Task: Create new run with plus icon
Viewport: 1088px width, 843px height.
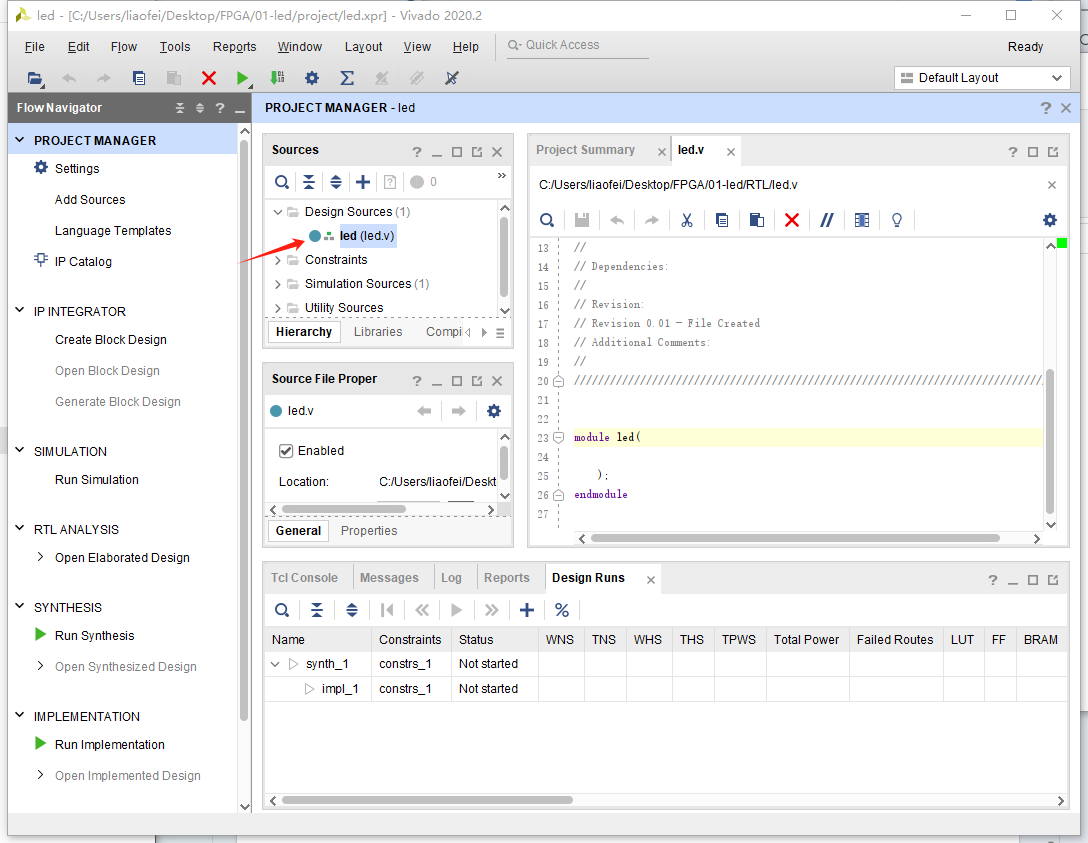Action: pos(527,610)
